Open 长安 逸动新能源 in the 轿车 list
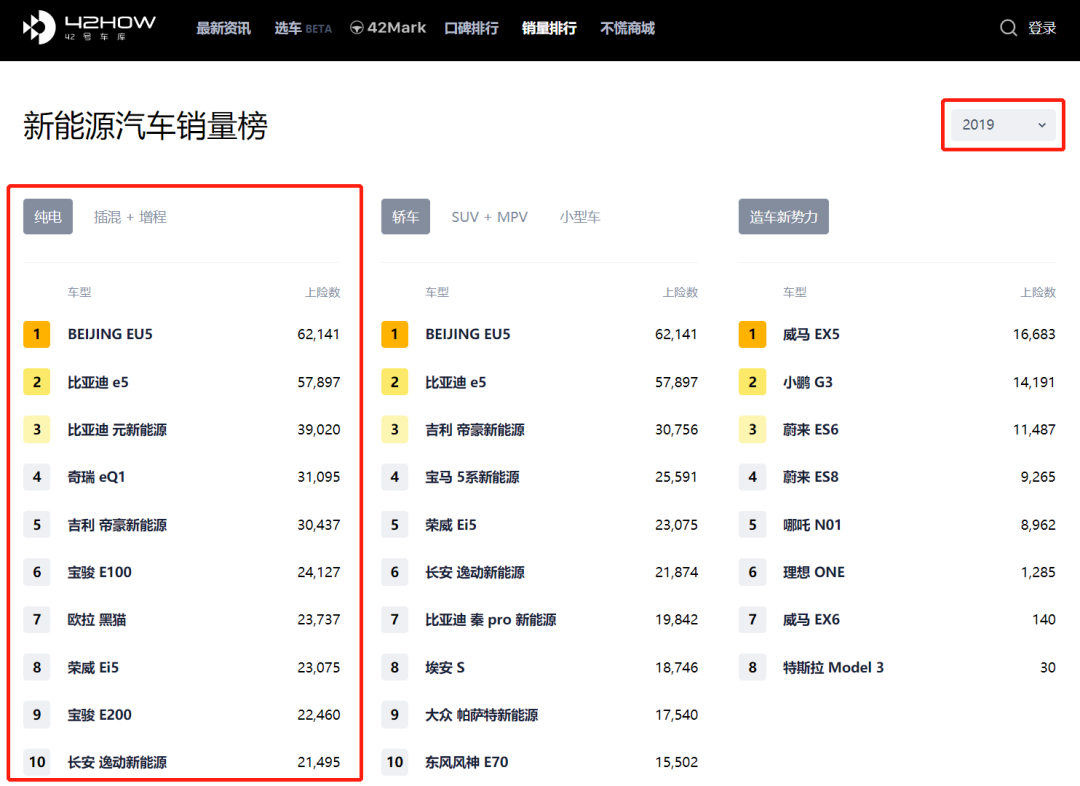 click(x=475, y=572)
